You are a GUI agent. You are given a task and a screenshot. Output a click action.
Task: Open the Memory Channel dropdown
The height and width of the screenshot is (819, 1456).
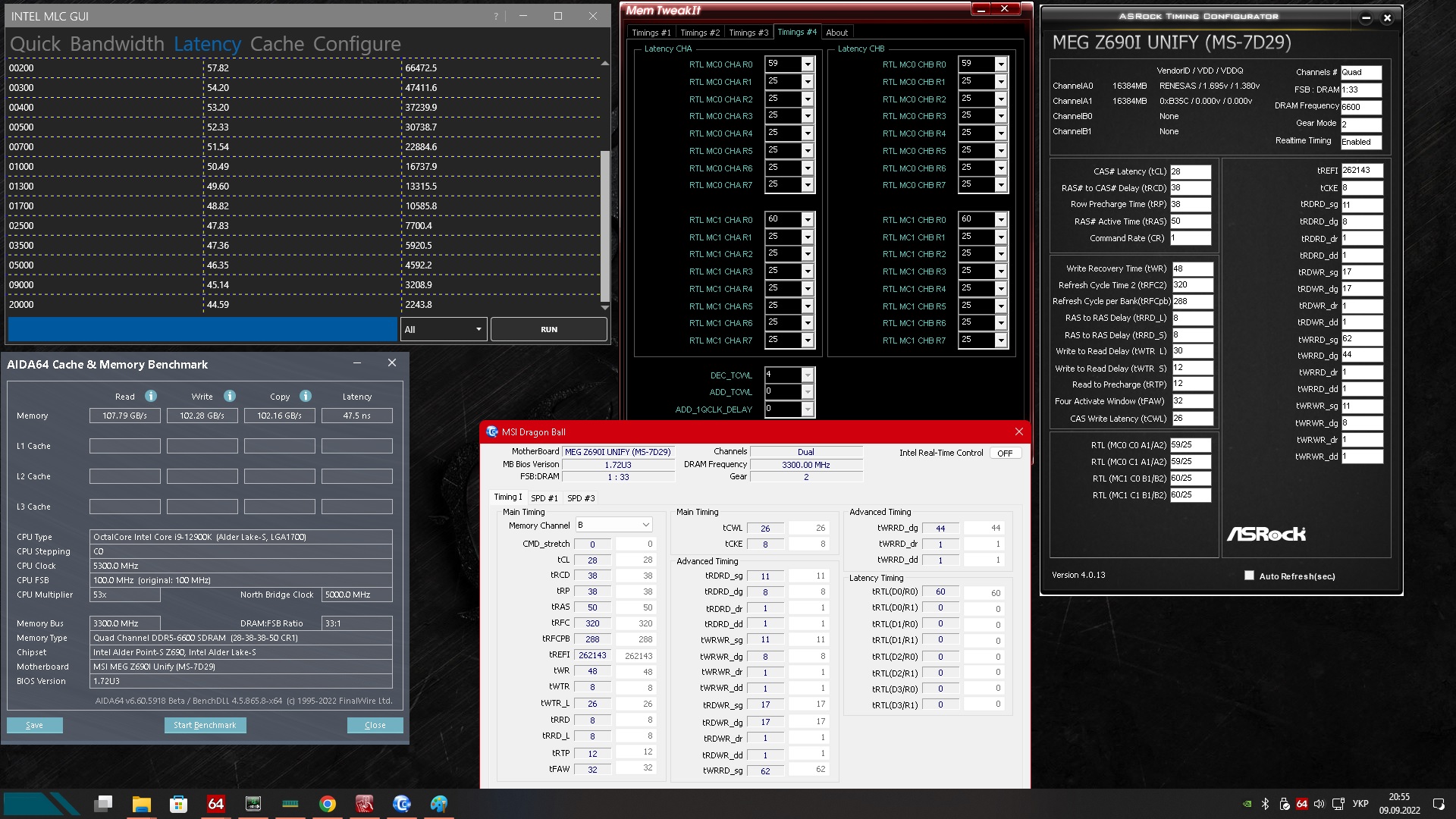pyautogui.click(x=613, y=525)
